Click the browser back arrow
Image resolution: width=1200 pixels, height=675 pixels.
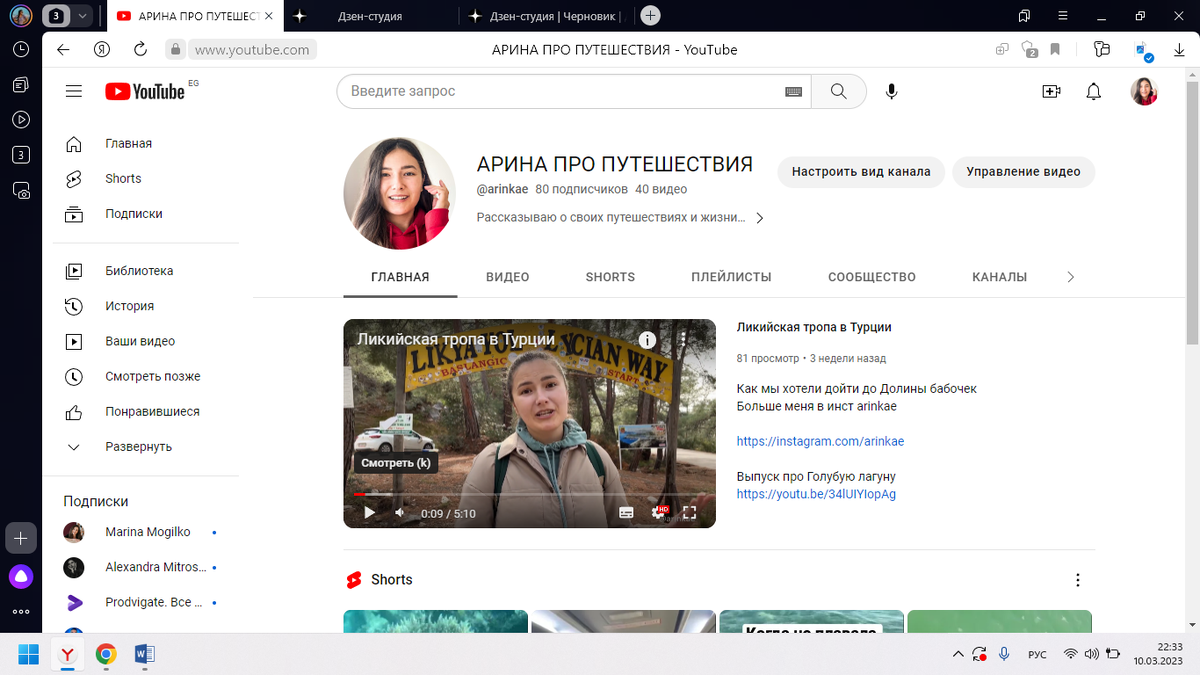coord(63,49)
